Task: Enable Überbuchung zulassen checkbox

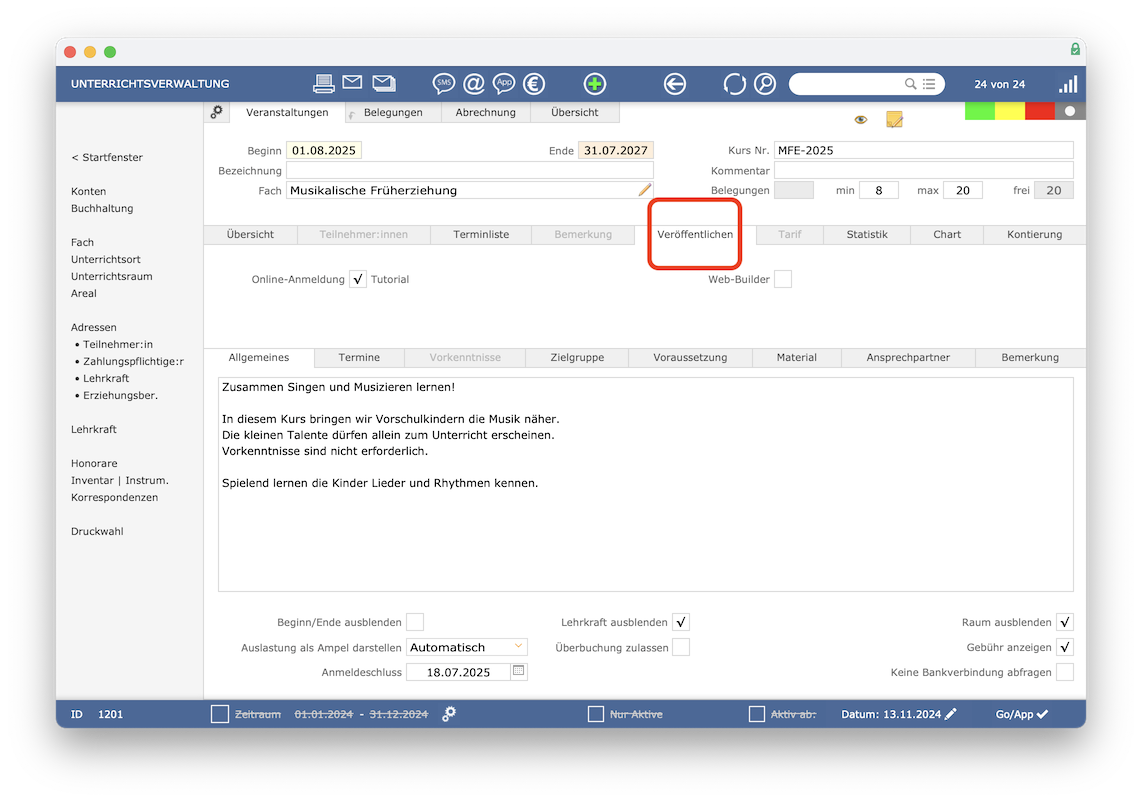Action: pos(681,647)
